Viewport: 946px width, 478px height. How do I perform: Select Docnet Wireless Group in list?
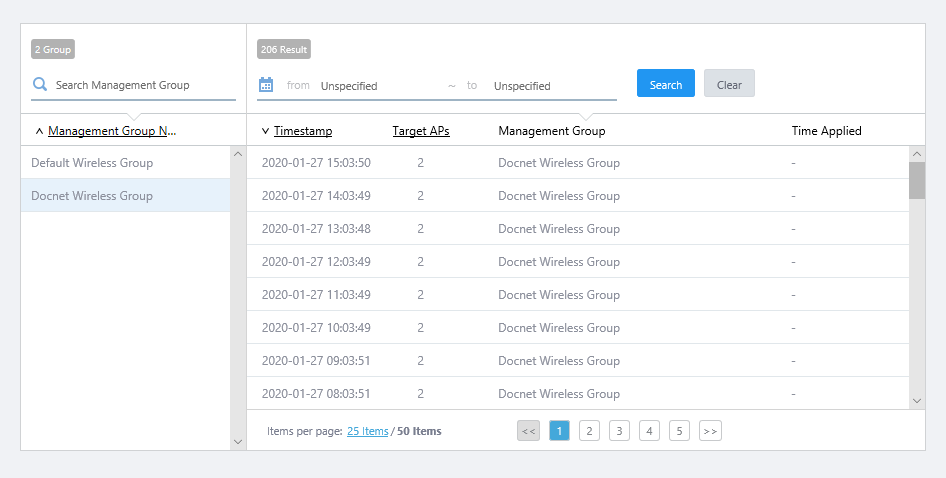tap(92, 196)
